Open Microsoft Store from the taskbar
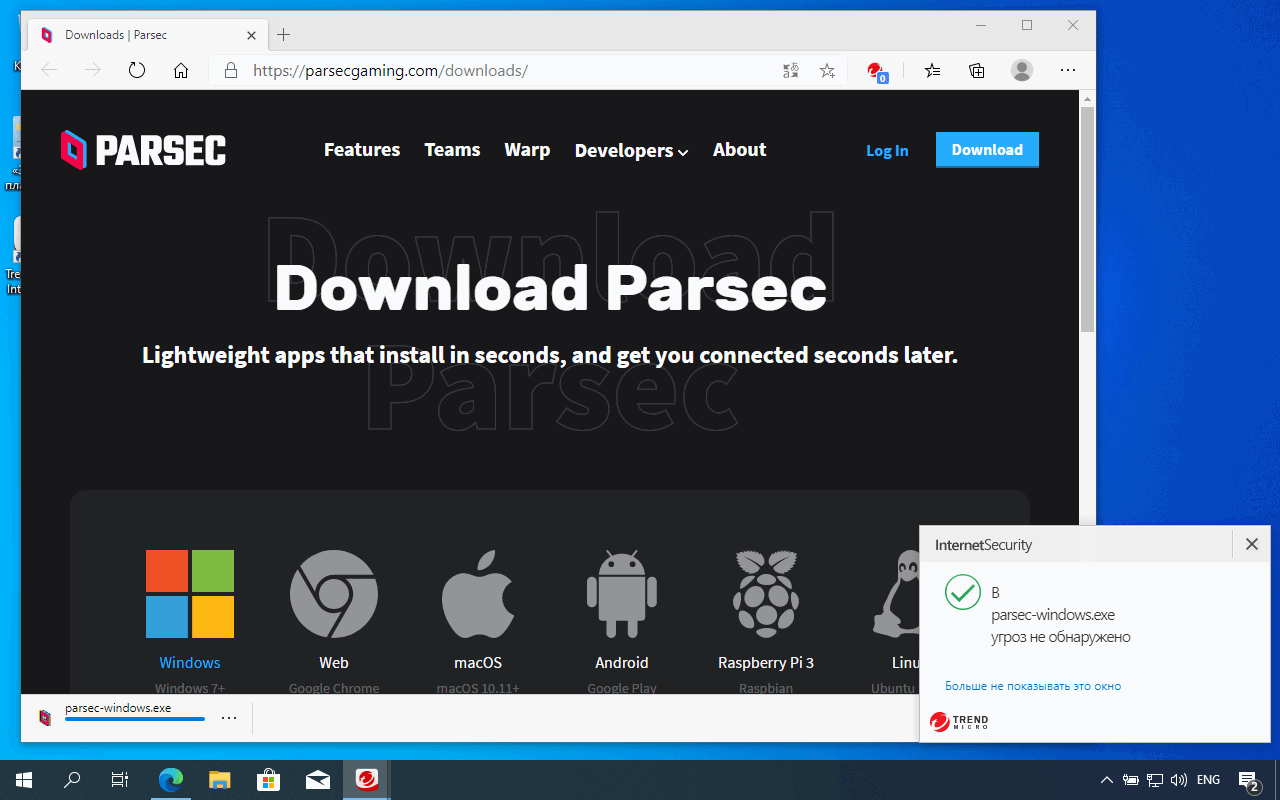Viewport: 1280px width, 800px height. point(269,780)
